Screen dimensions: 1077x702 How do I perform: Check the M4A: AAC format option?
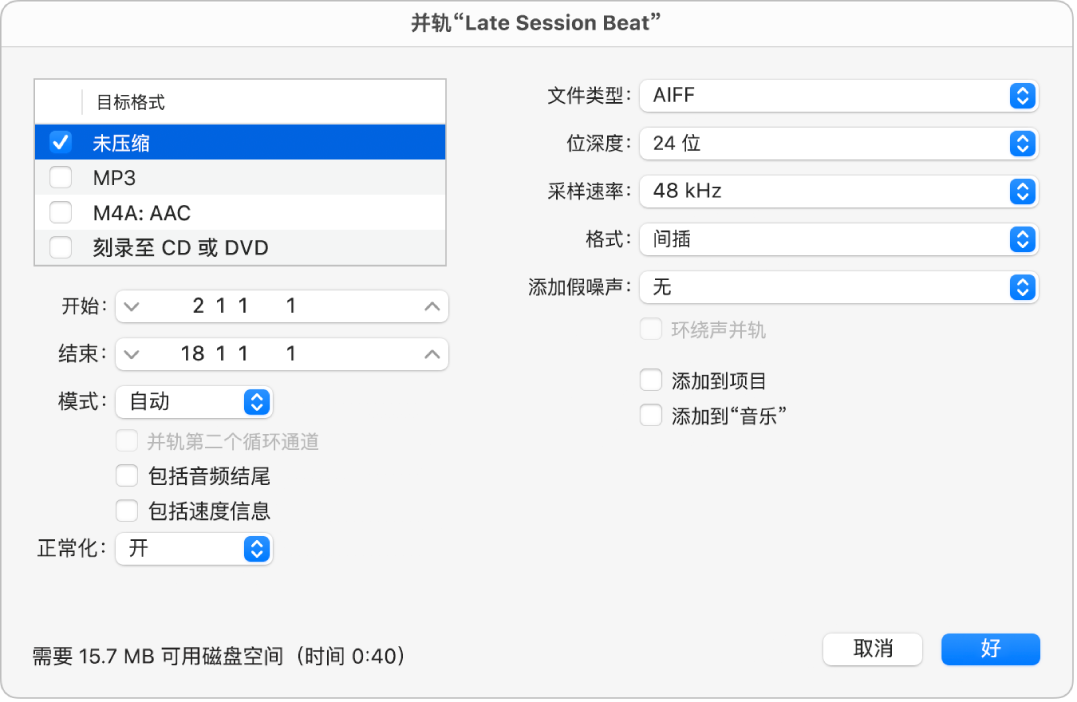click(60, 212)
